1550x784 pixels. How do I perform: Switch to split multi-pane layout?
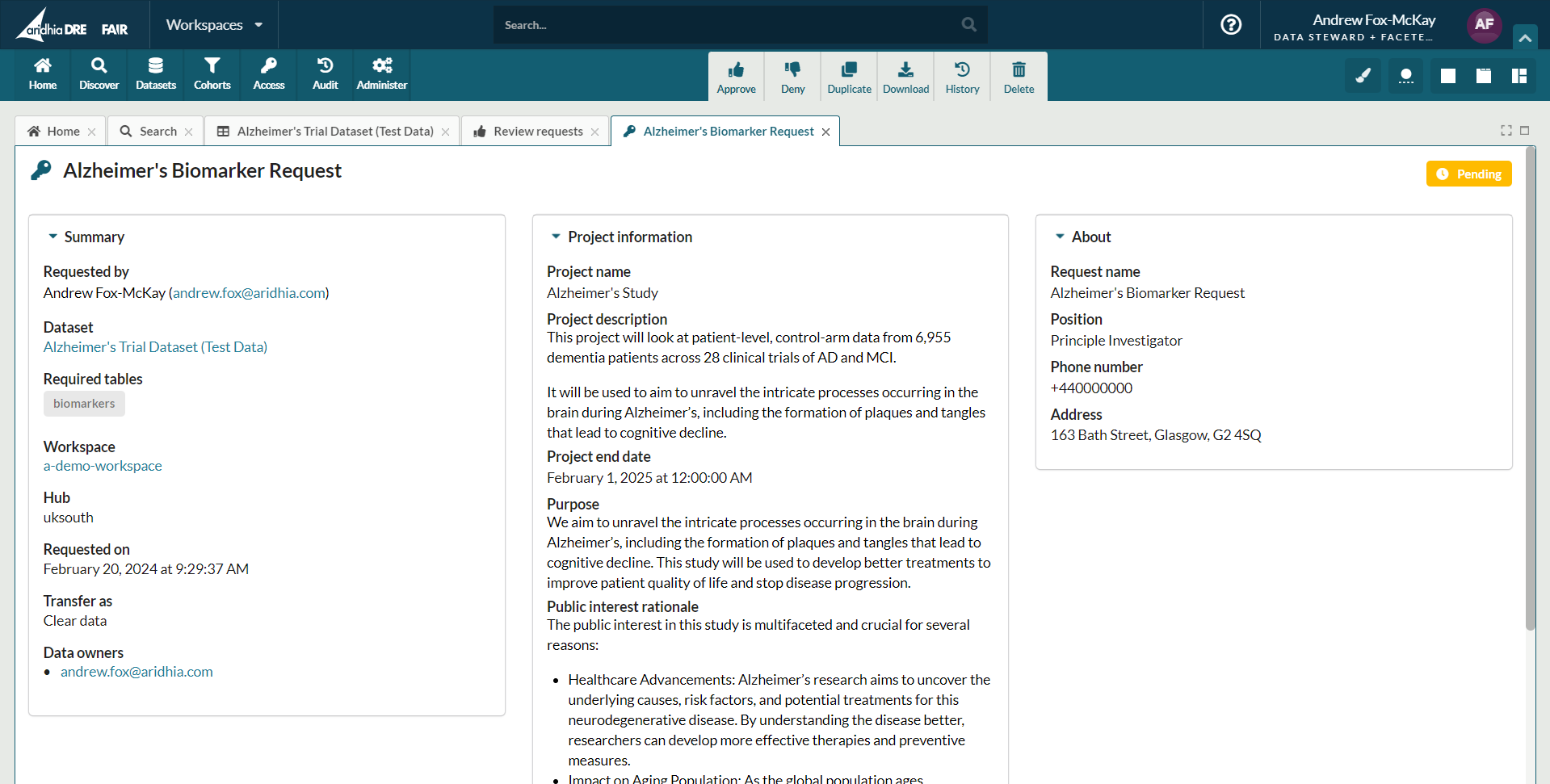[1519, 76]
